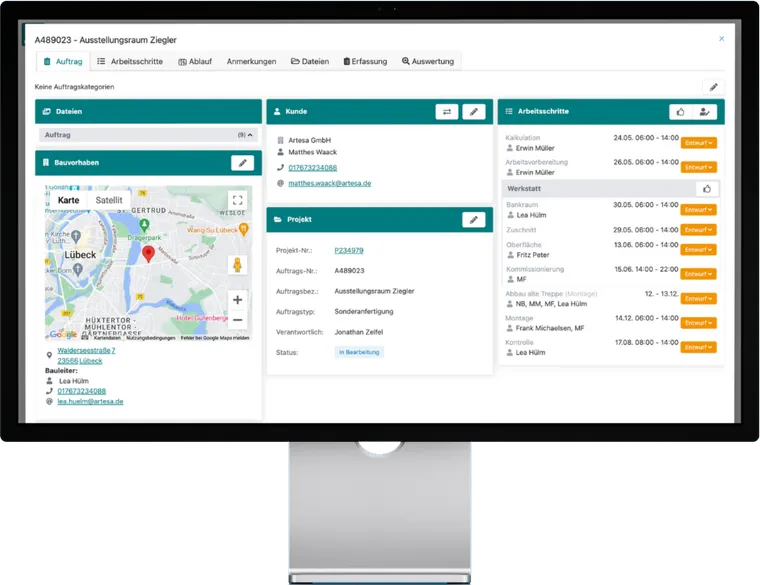
Task: Open the Ablauf tab
Action: (195, 62)
